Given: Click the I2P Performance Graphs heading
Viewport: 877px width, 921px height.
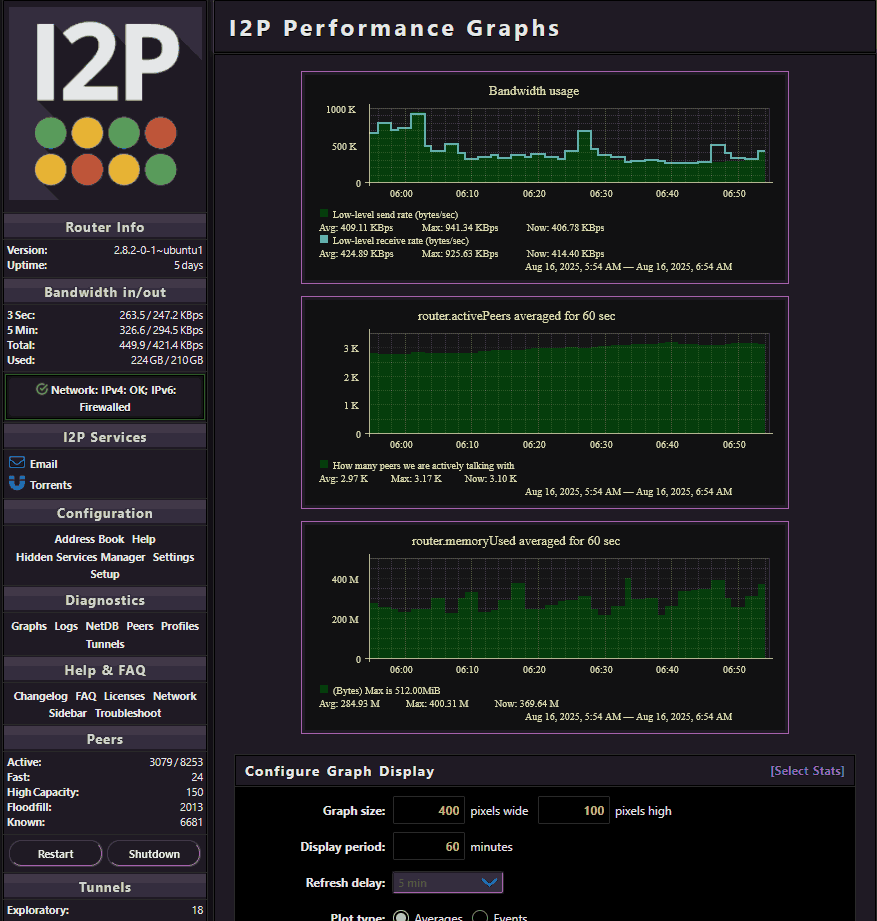Looking at the screenshot, I should tap(394, 28).
